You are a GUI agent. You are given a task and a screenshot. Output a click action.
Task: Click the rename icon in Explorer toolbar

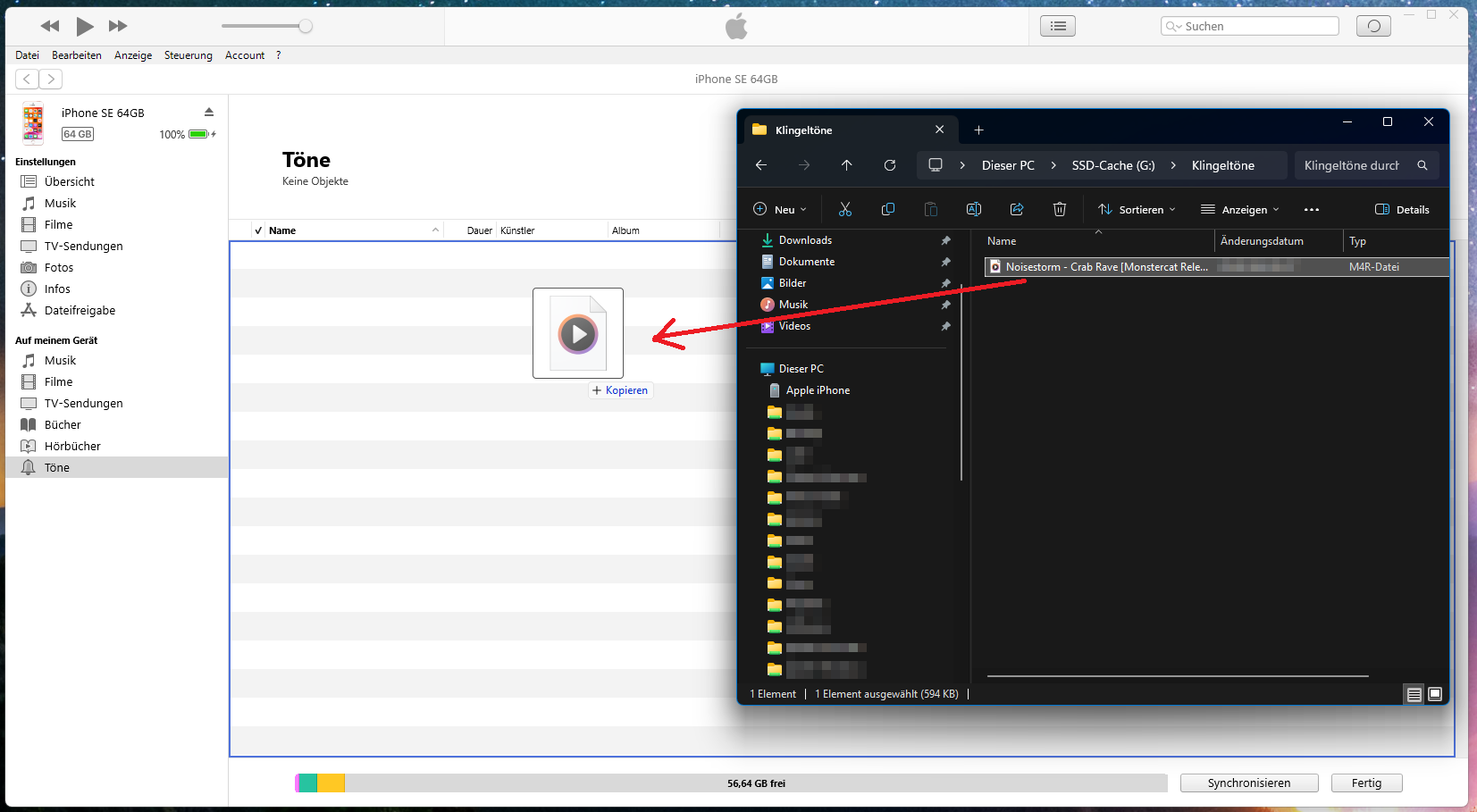click(x=973, y=209)
